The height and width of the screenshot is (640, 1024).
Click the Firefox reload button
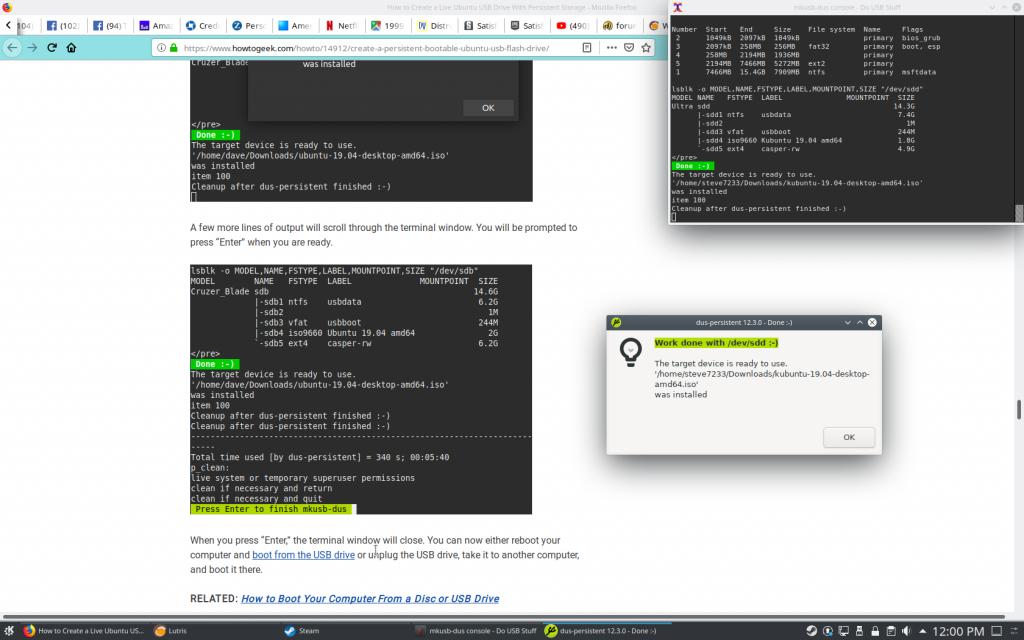pos(53,48)
